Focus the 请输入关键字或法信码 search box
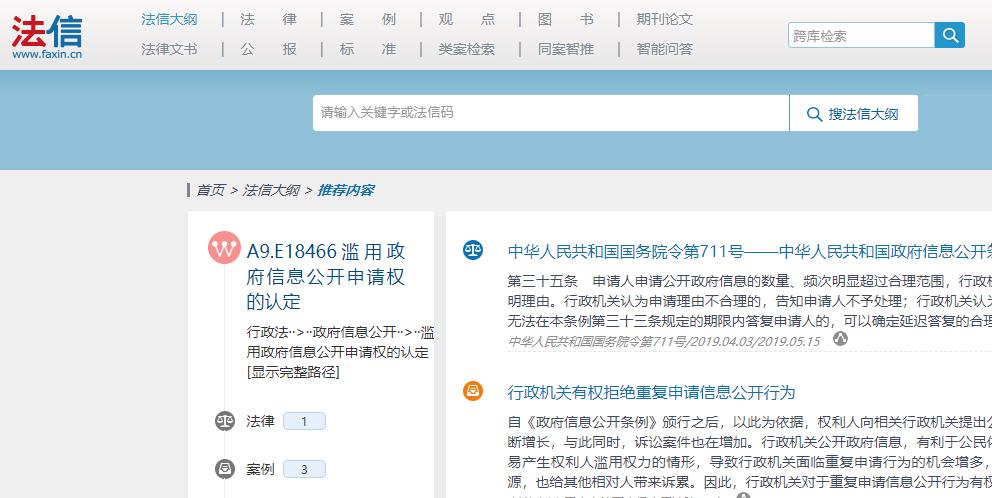 (551, 113)
